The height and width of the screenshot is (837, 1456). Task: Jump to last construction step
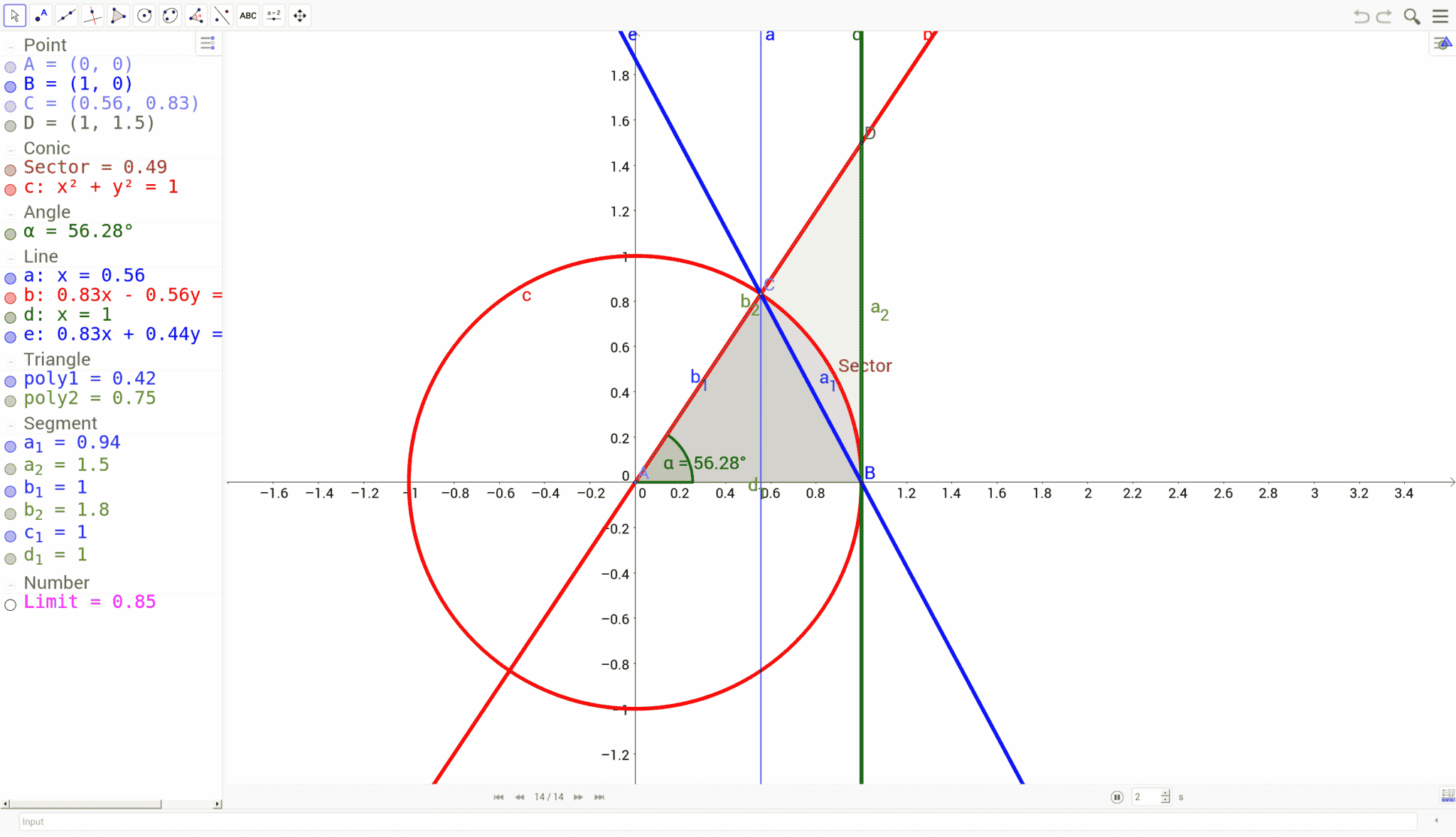(x=599, y=797)
